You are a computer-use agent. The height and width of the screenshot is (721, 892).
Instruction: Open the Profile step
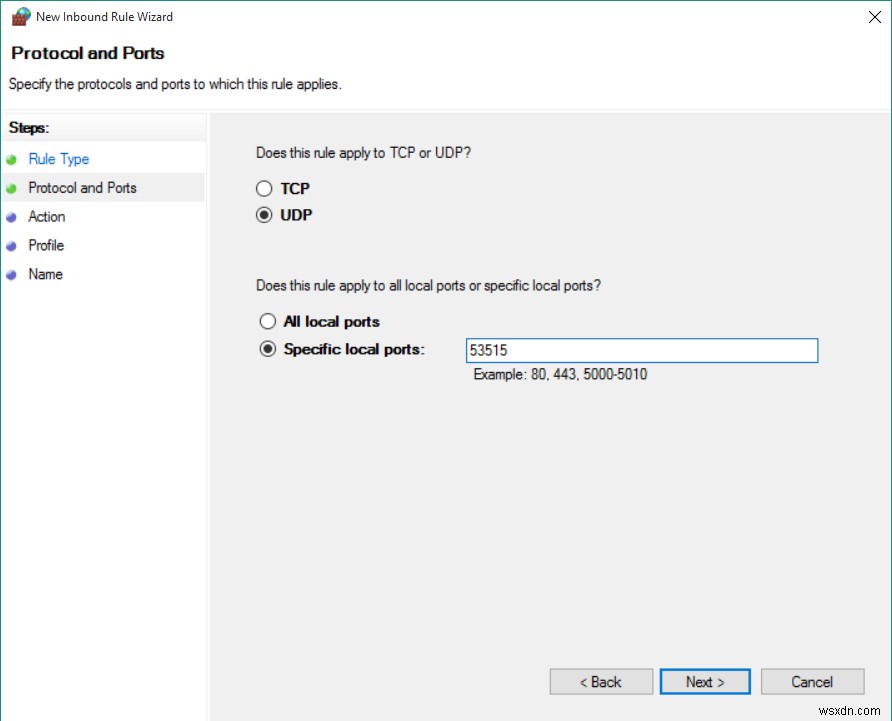pyautogui.click(x=47, y=246)
